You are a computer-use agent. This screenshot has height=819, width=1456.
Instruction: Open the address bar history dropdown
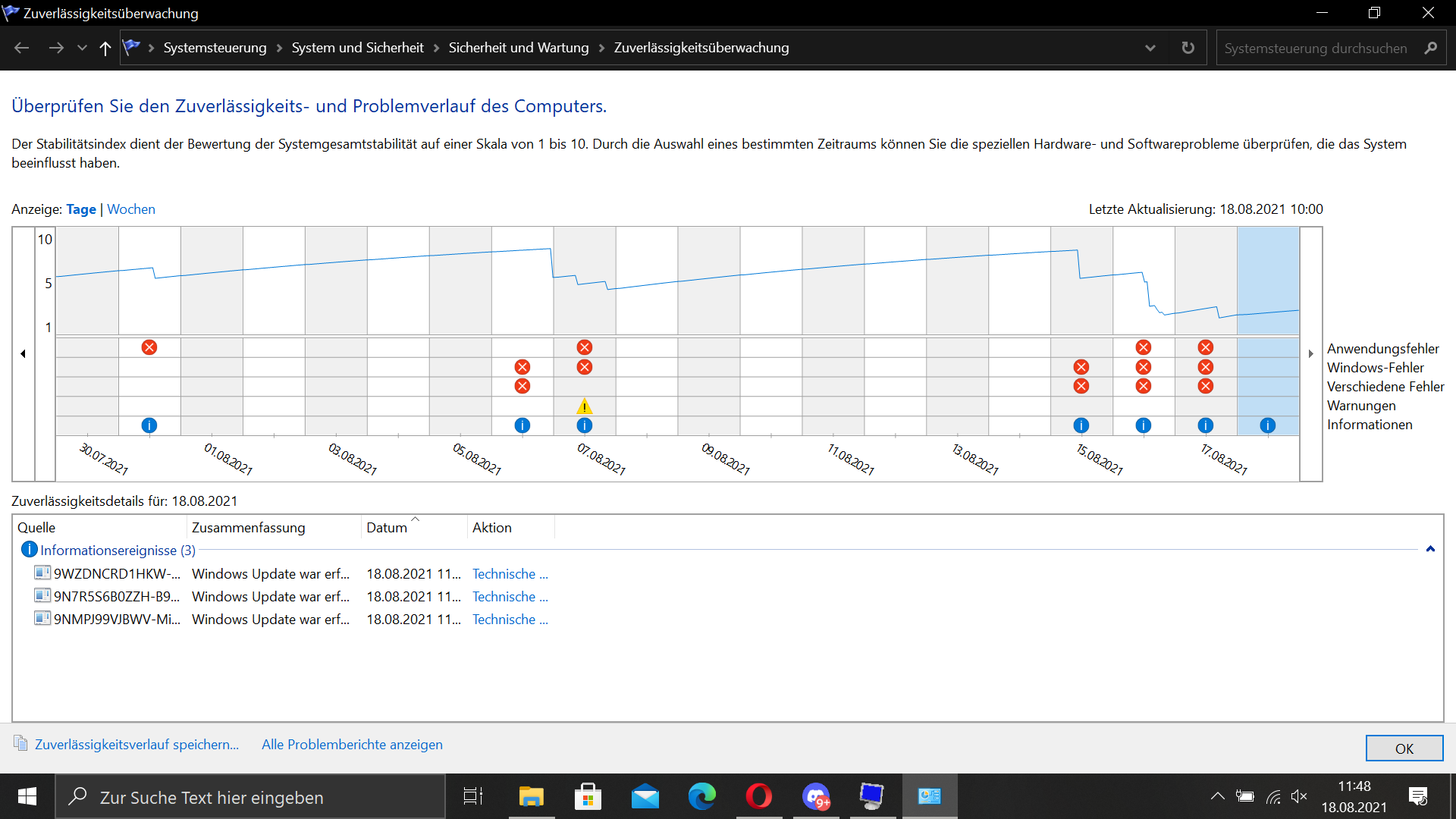click(1150, 48)
